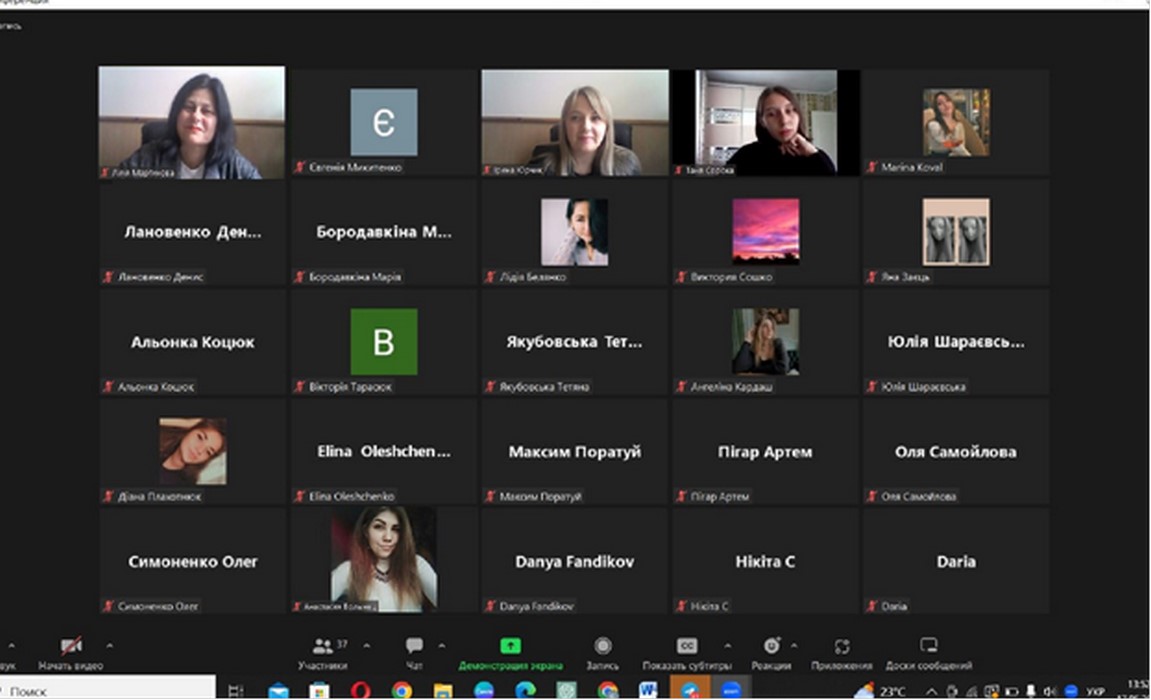This screenshot has height=700, width=1151.
Task: Select Tanya Soroka's video tile
Action: click(765, 122)
